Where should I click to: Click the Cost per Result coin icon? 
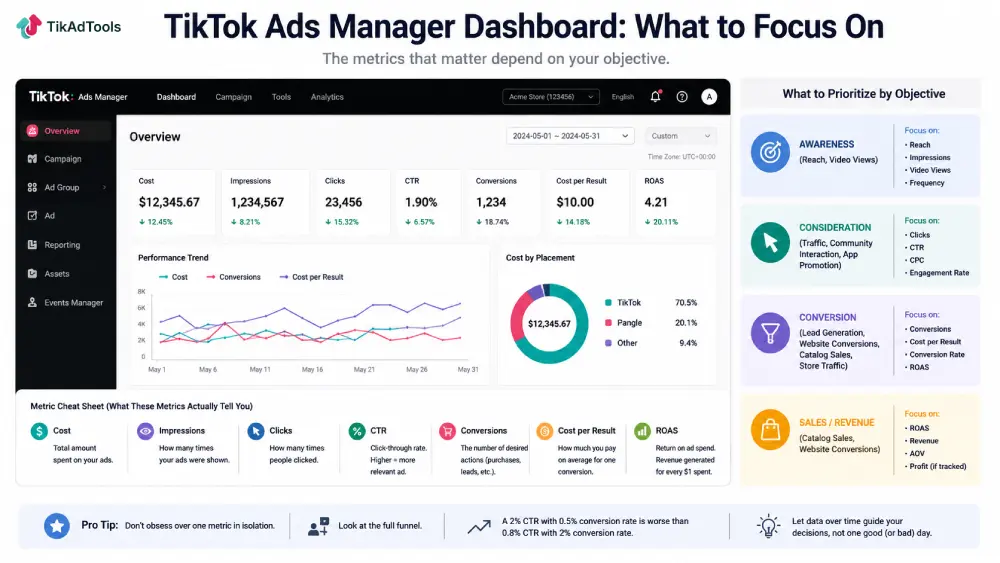tap(545, 431)
